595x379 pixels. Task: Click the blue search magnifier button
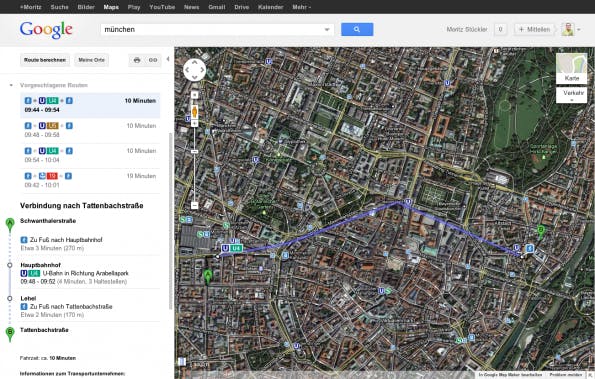click(x=357, y=29)
